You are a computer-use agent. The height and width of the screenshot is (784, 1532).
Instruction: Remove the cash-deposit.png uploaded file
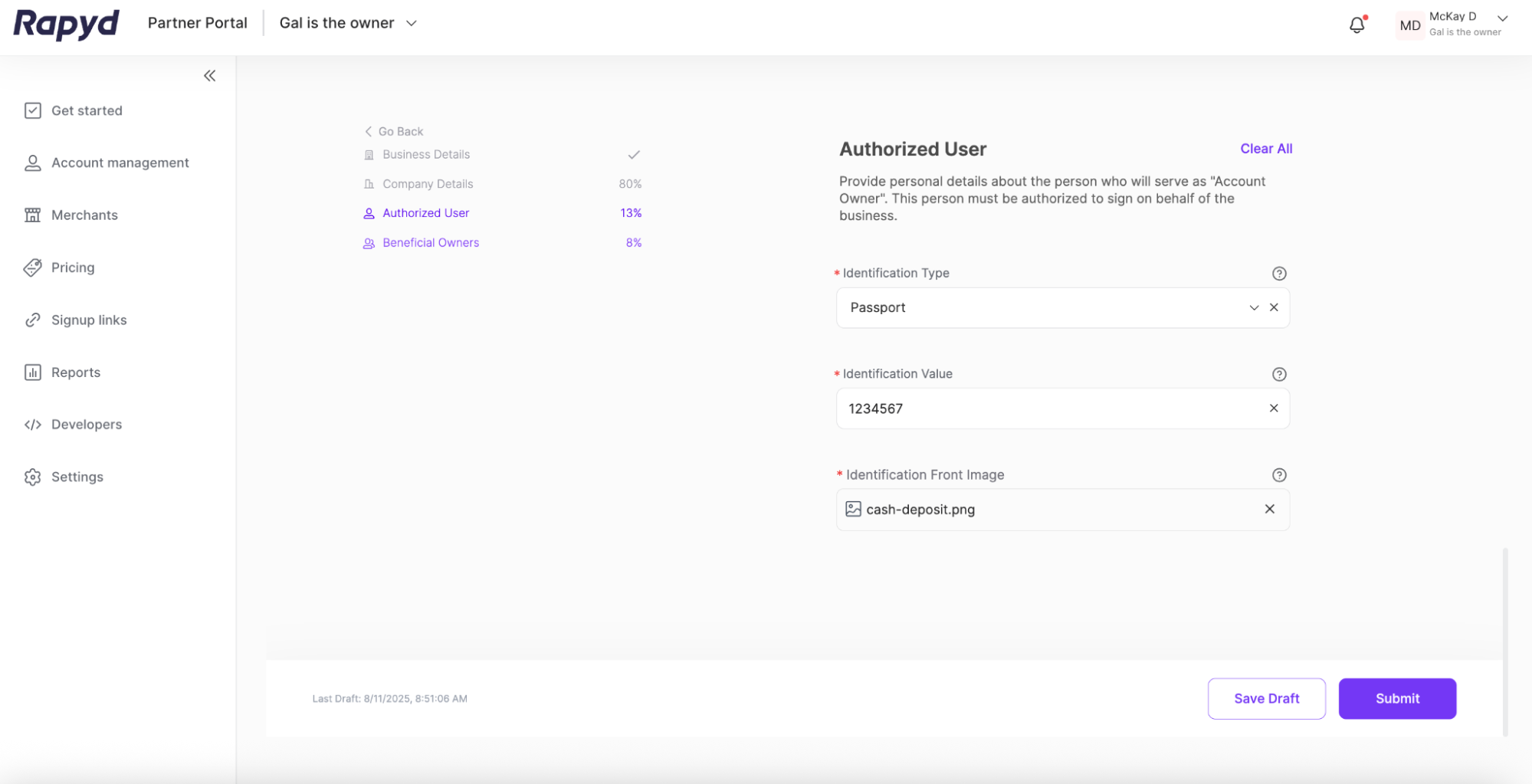tap(1269, 509)
